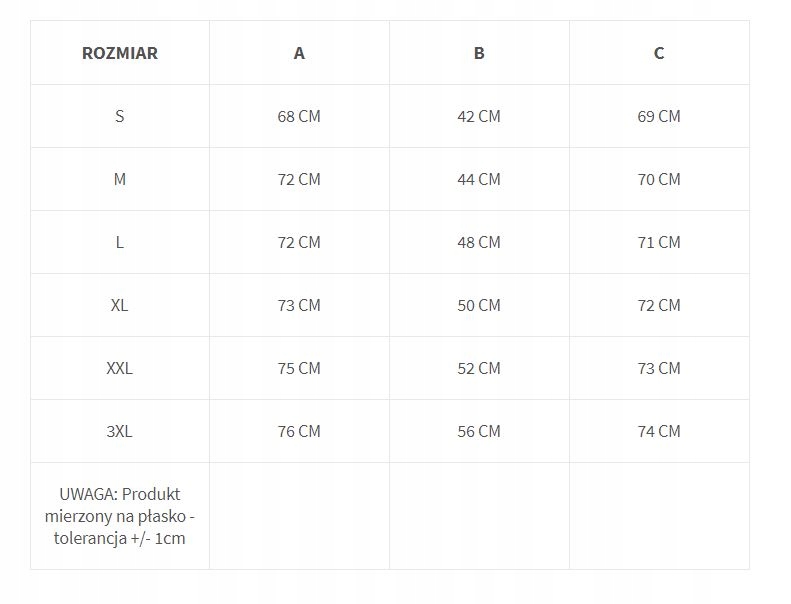Click the column B header

(479, 53)
